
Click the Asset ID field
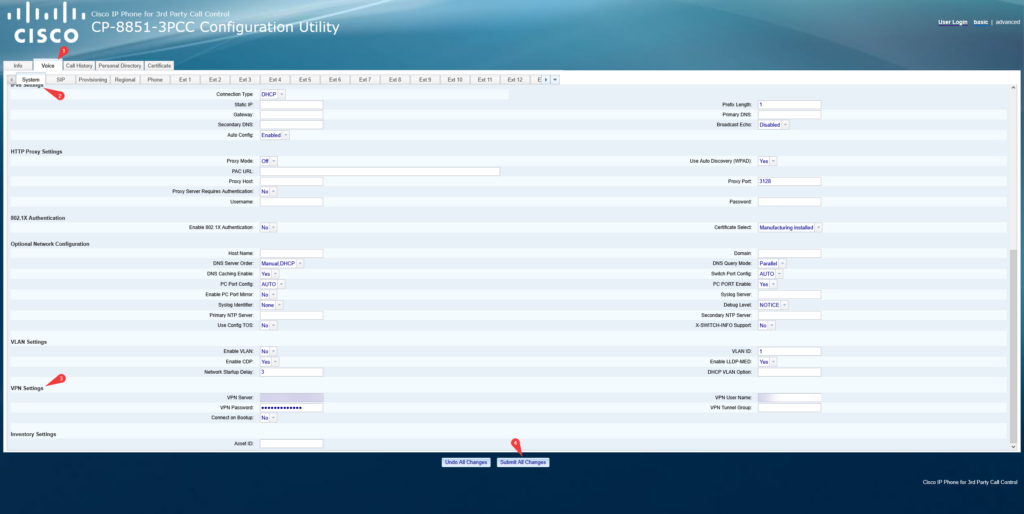tap(291, 444)
